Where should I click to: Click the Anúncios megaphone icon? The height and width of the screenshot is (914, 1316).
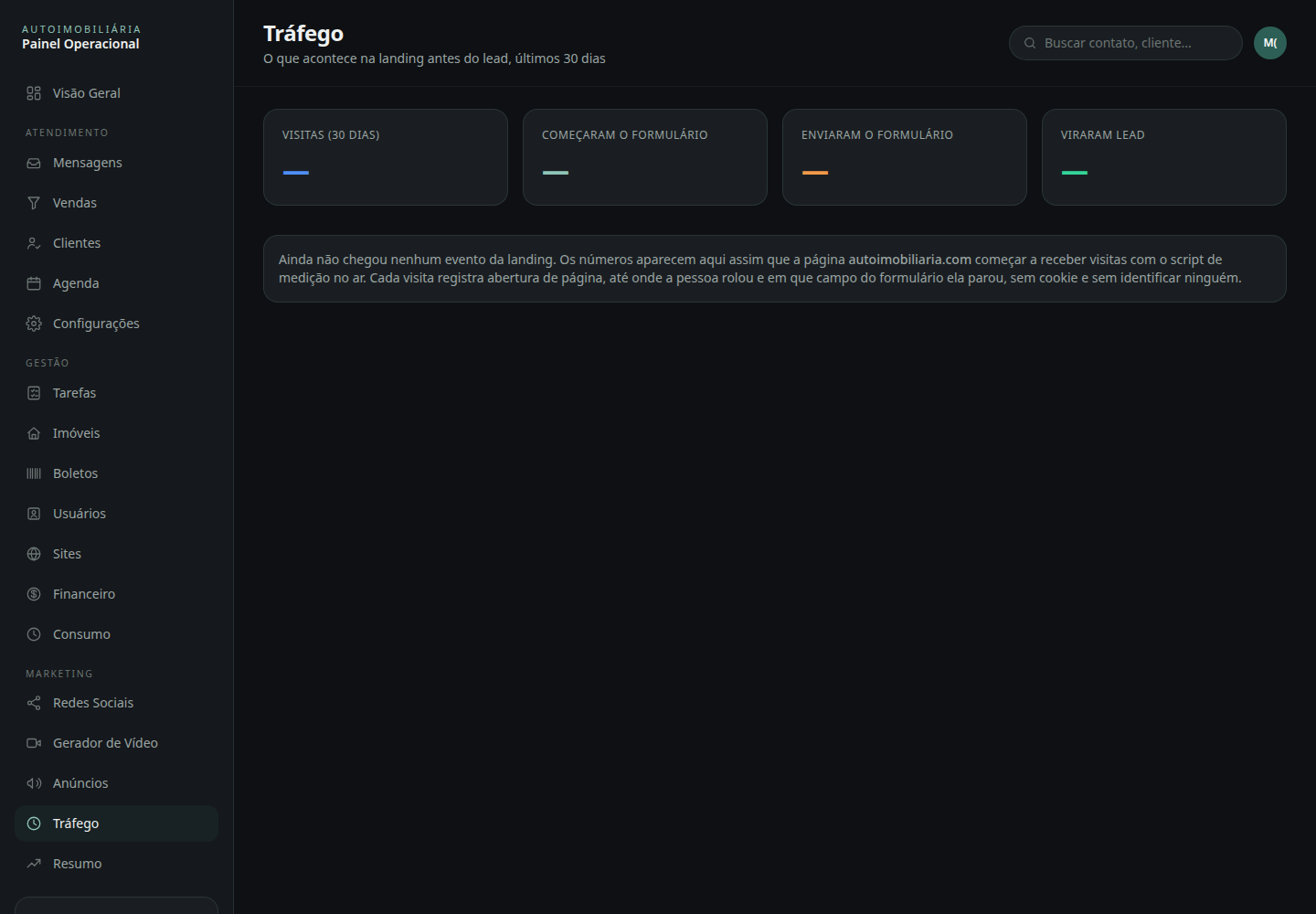(34, 783)
